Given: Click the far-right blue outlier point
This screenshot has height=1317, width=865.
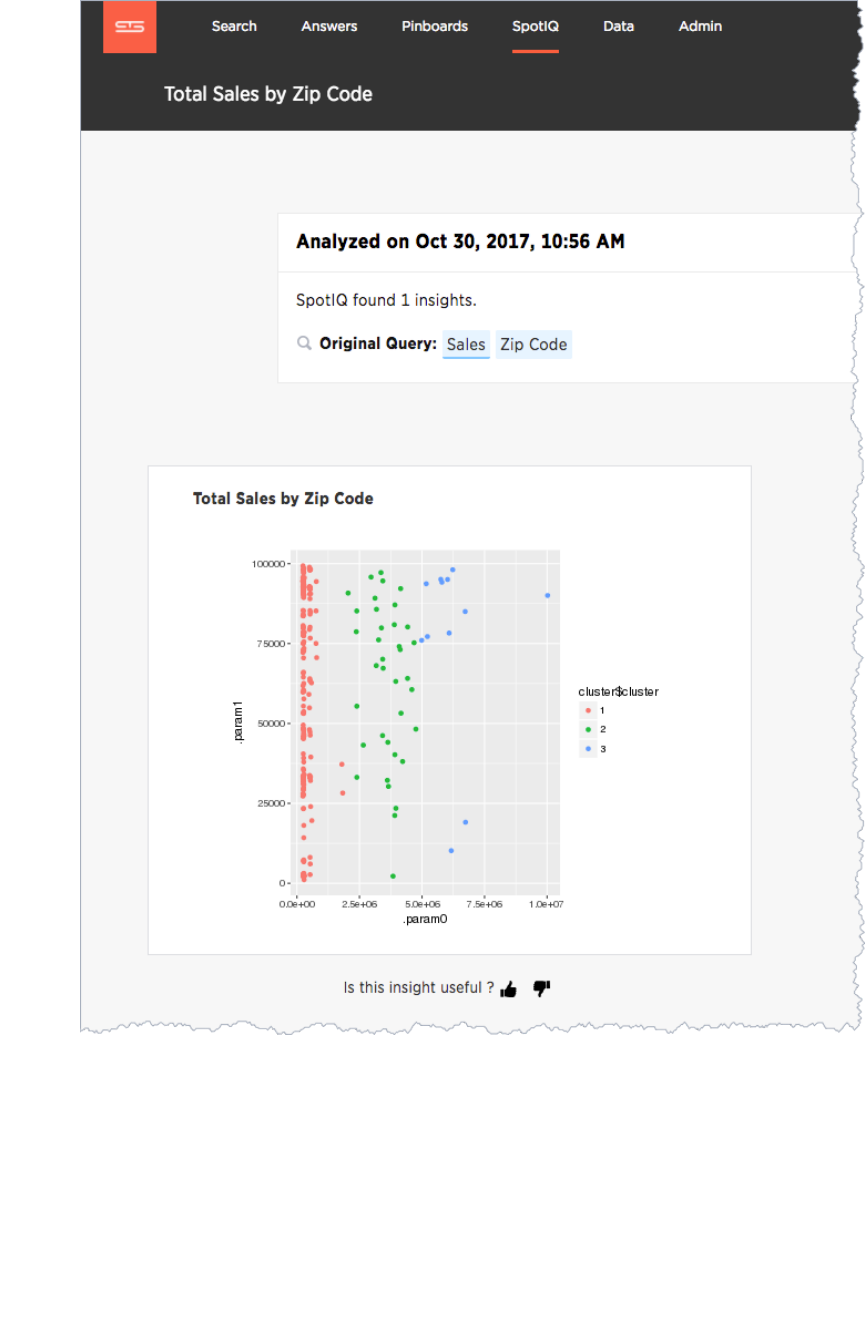Looking at the screenshot, I should [x=548, y=595].
